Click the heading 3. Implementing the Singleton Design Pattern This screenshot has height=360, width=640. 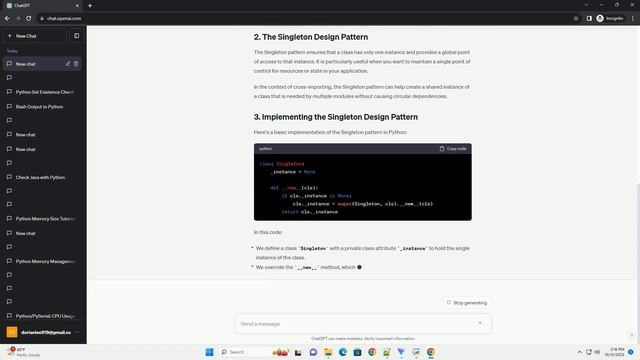[336, 117]
